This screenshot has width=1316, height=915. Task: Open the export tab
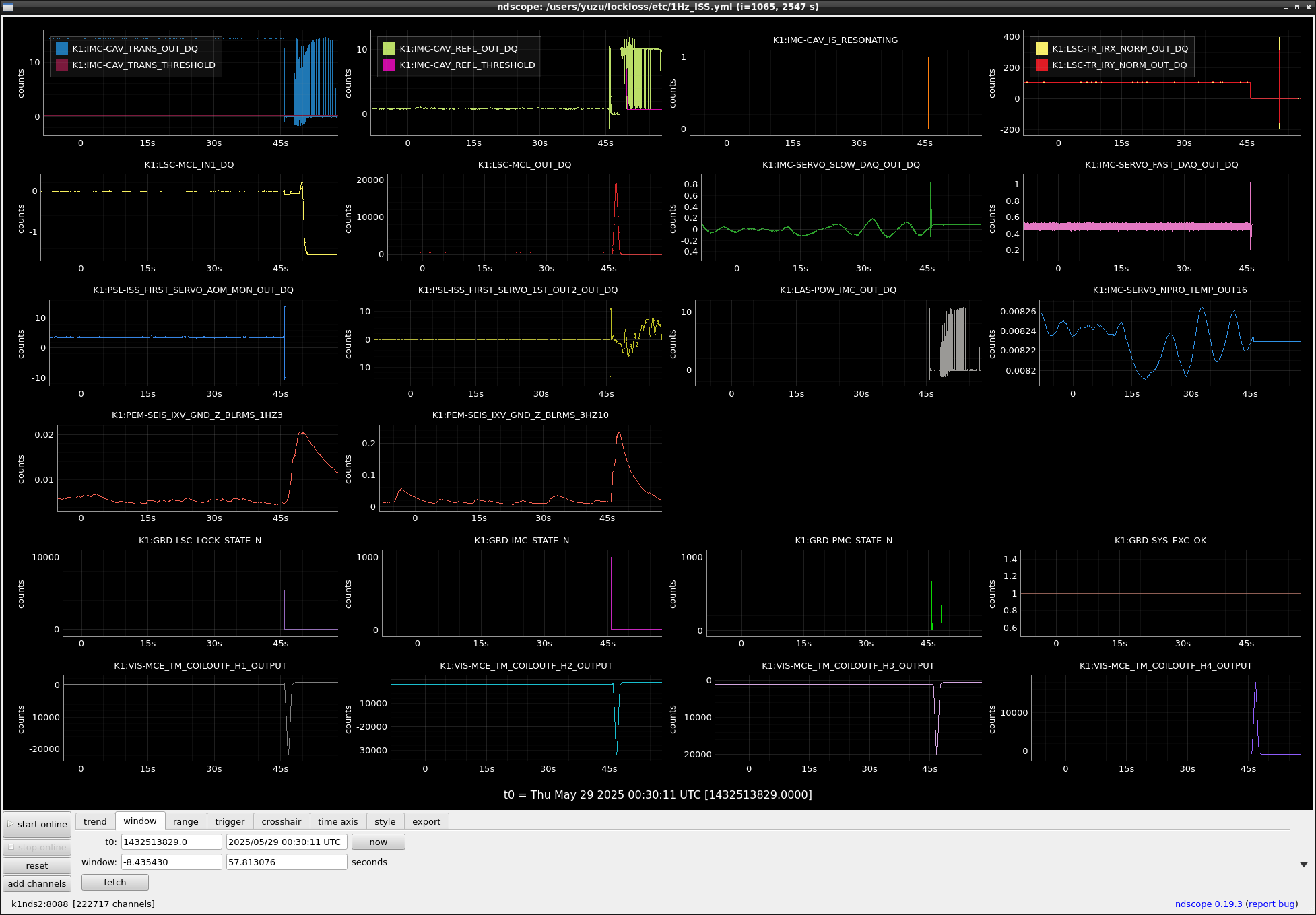426,821
